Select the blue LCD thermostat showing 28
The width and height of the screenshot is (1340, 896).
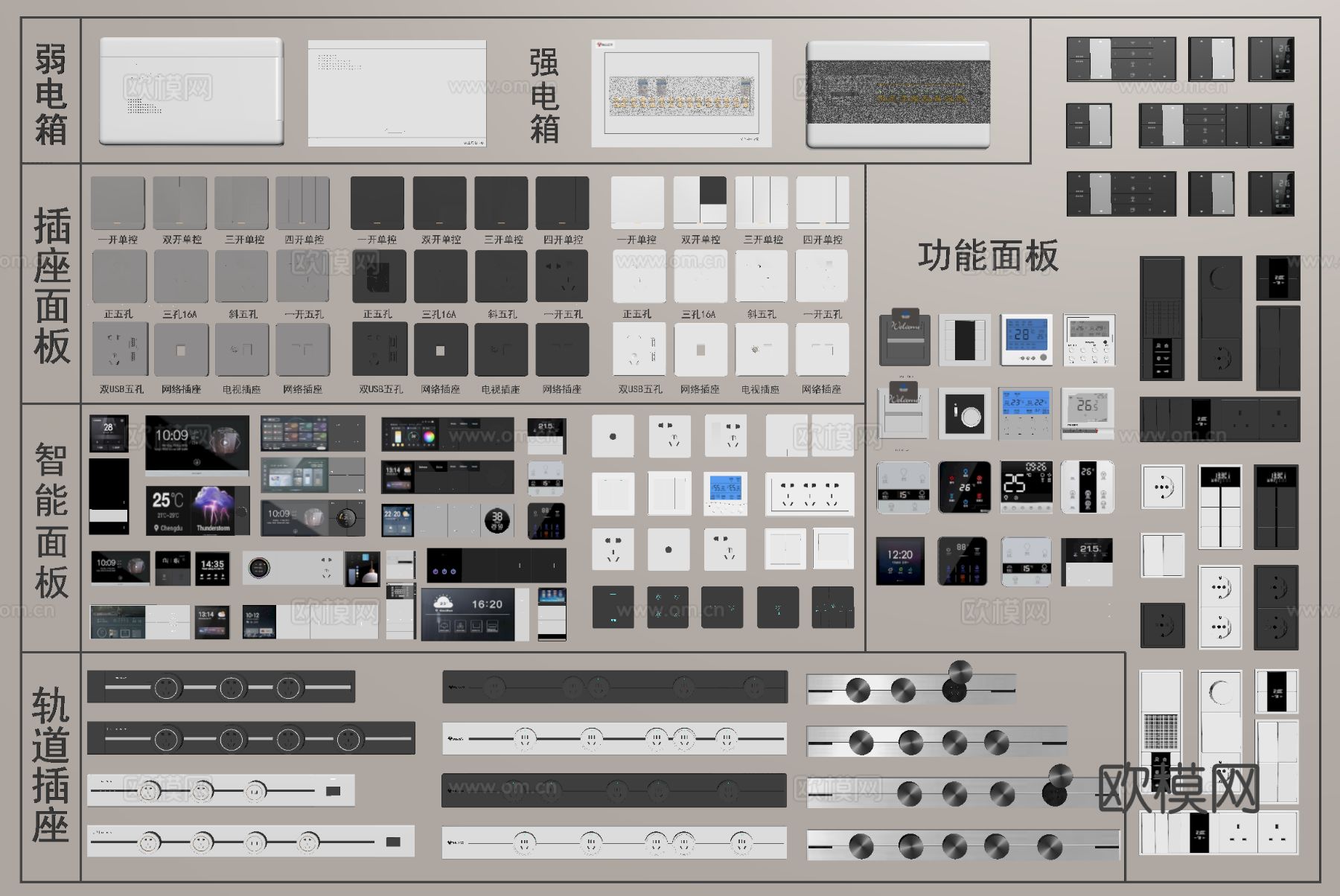(1027, 340)
